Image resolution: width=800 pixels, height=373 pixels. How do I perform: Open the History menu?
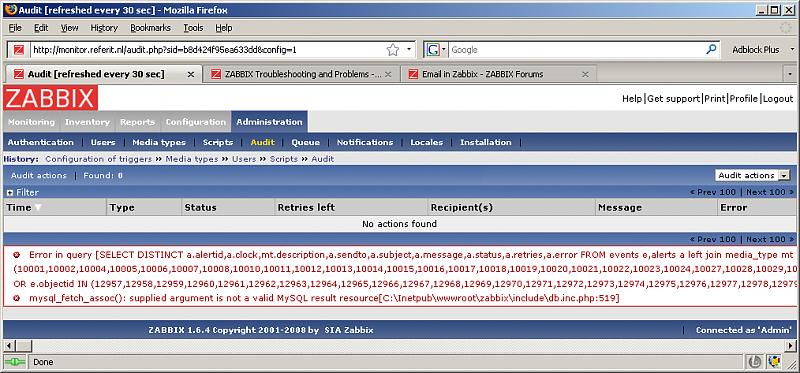pos(104,28)
